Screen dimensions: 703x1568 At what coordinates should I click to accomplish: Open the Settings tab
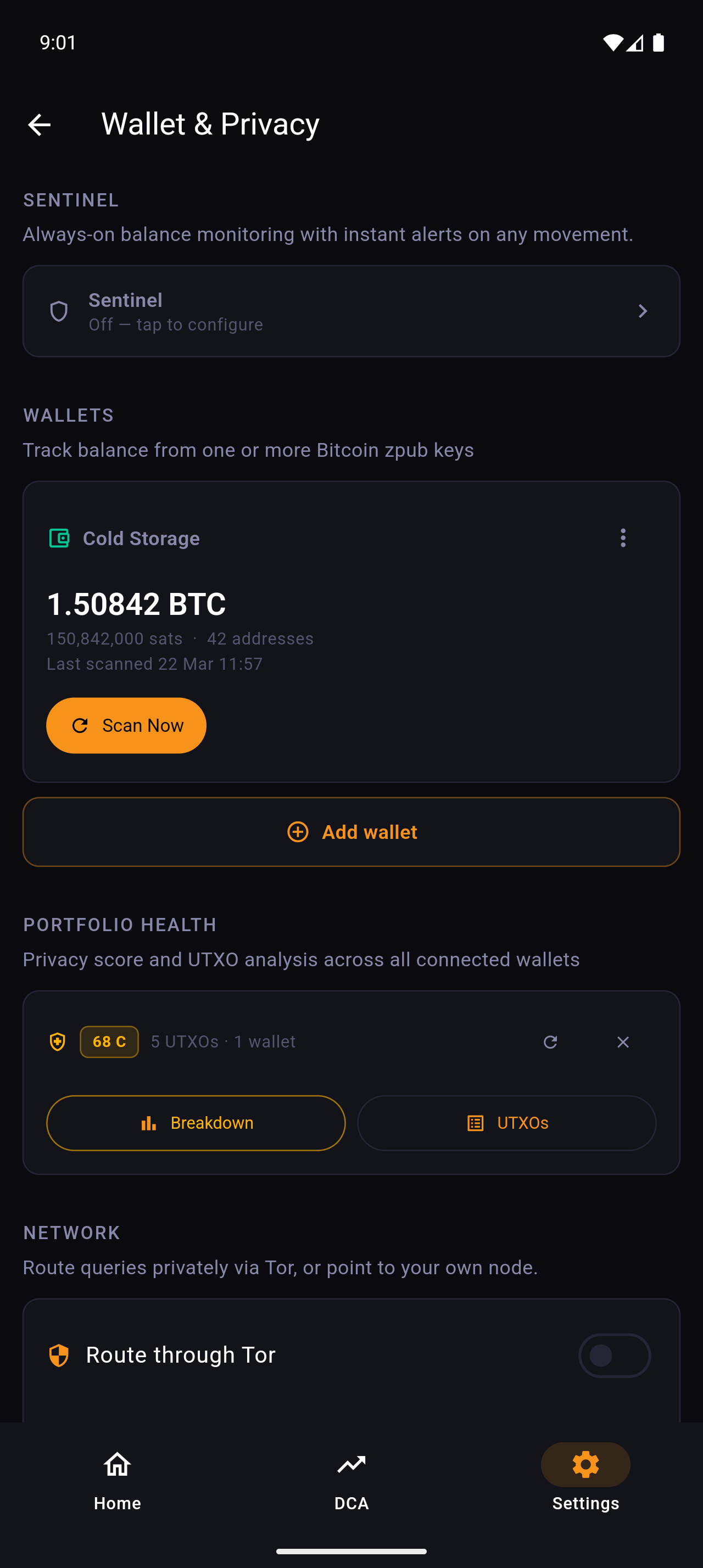585,1477
